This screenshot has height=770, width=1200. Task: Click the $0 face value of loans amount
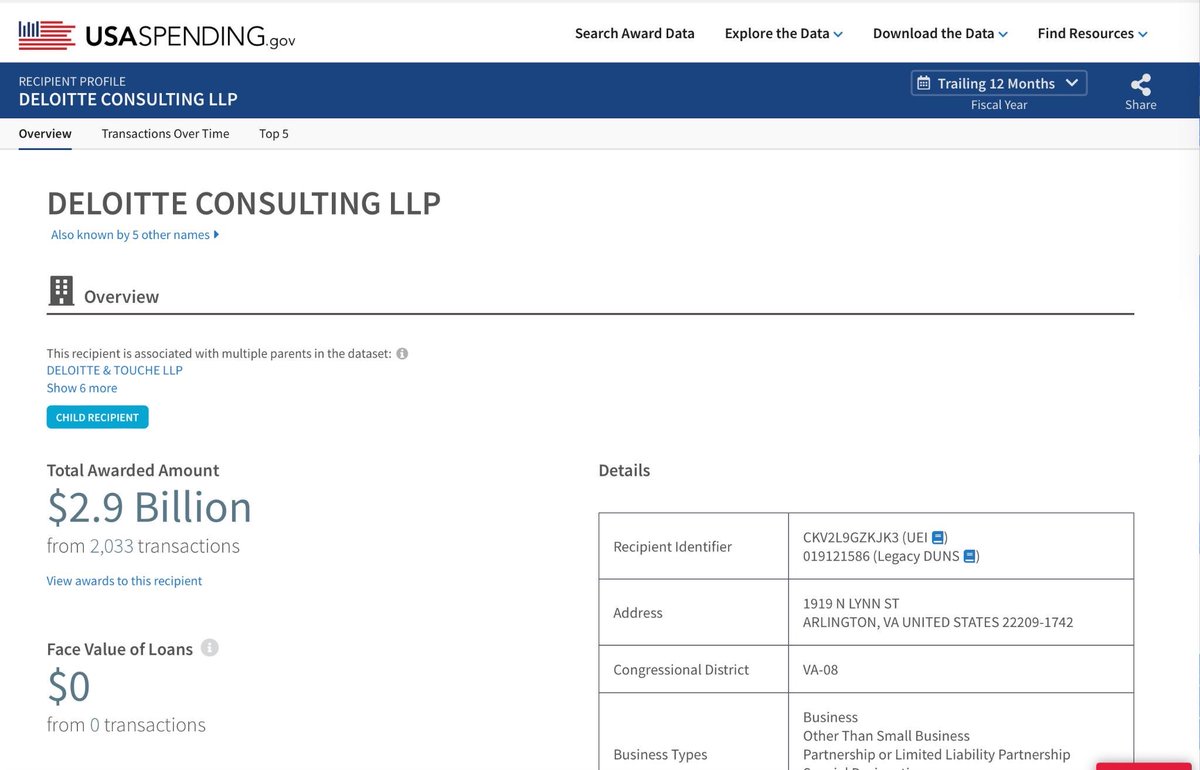click(69, 686)
